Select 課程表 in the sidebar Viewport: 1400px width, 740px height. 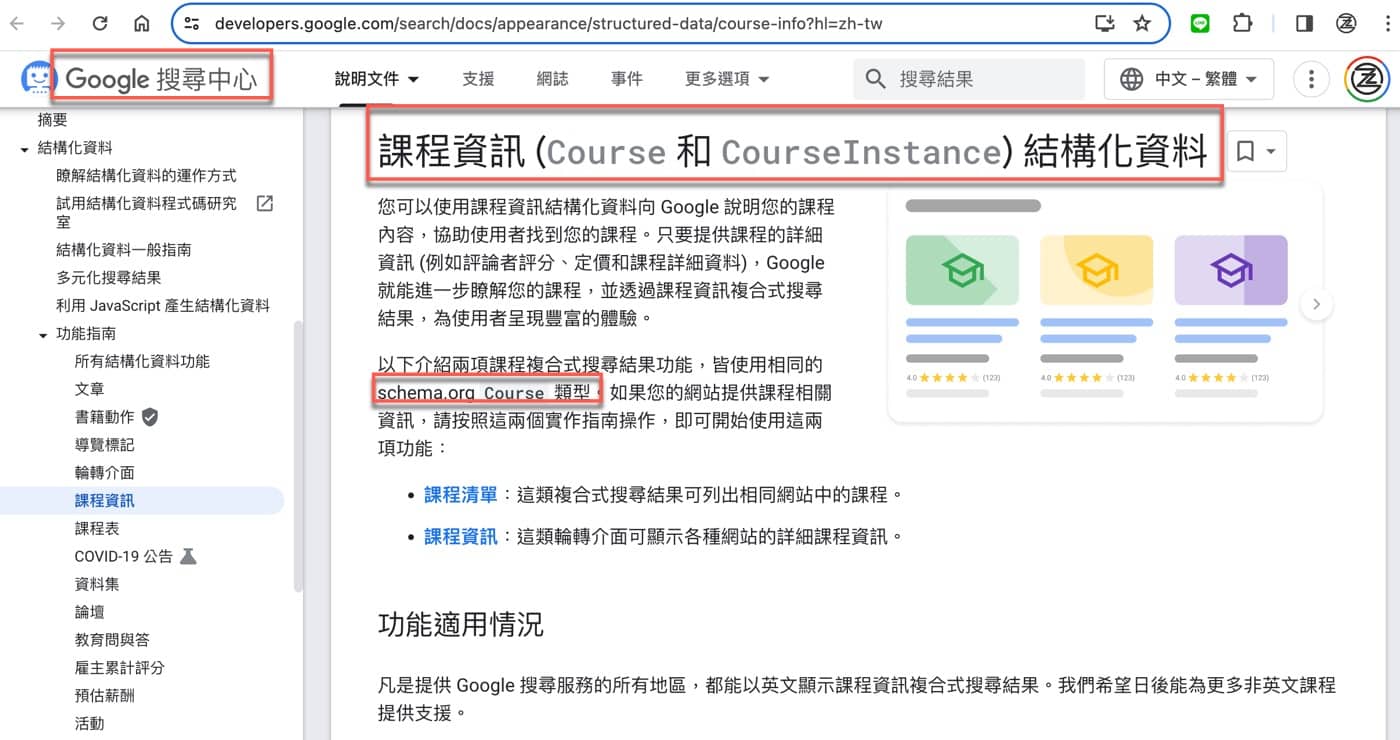(97, 528)
